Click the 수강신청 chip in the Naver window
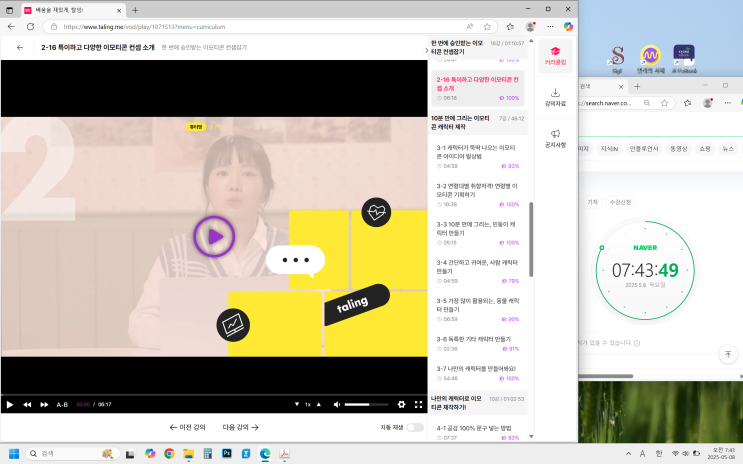Viewport: 743px width, 464px height. (620, 202)
